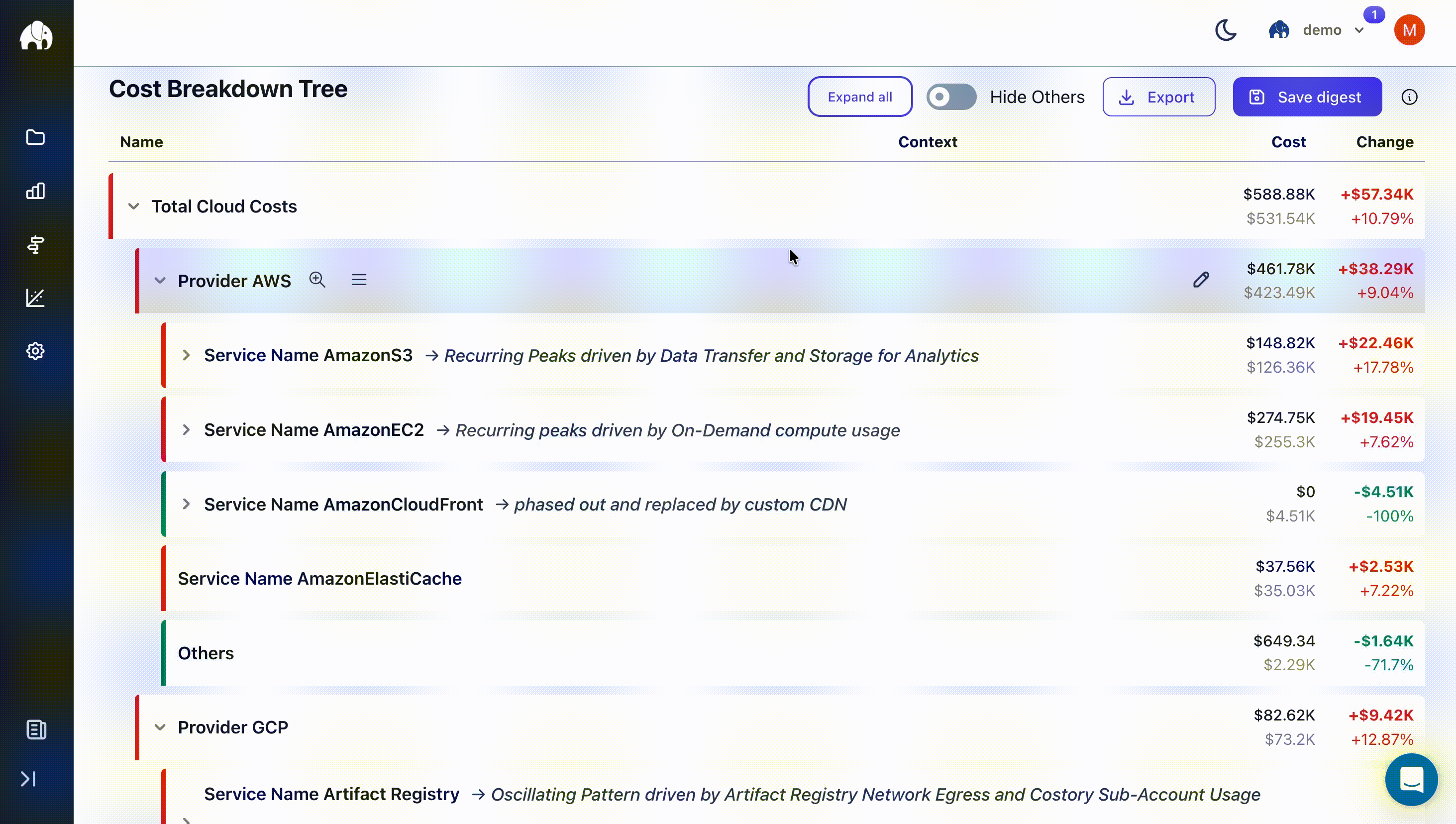Open the scatter trend chart sidebar icon
This screenshot has height=824, width=1456.
click(36, 298)
